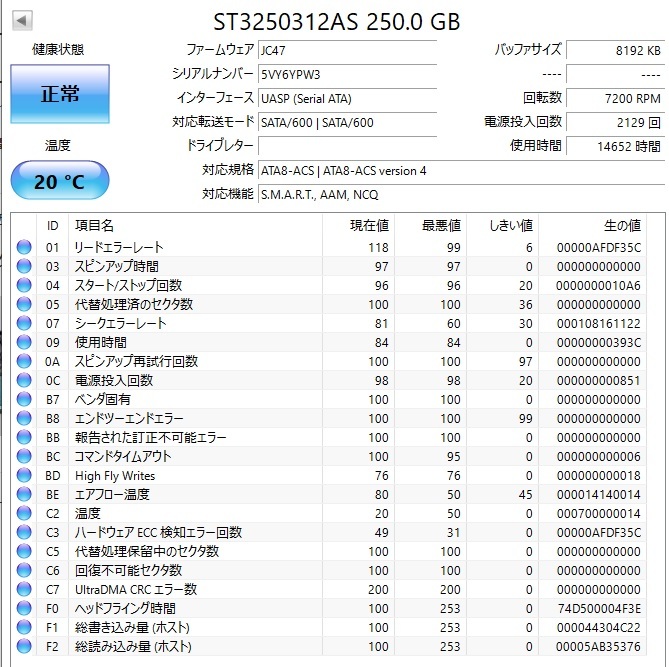Image resolution: width=669 pixels, height=667 pixels.
Task: Click the interface field UASP (Serial ATA)
Action: point(348,98)
